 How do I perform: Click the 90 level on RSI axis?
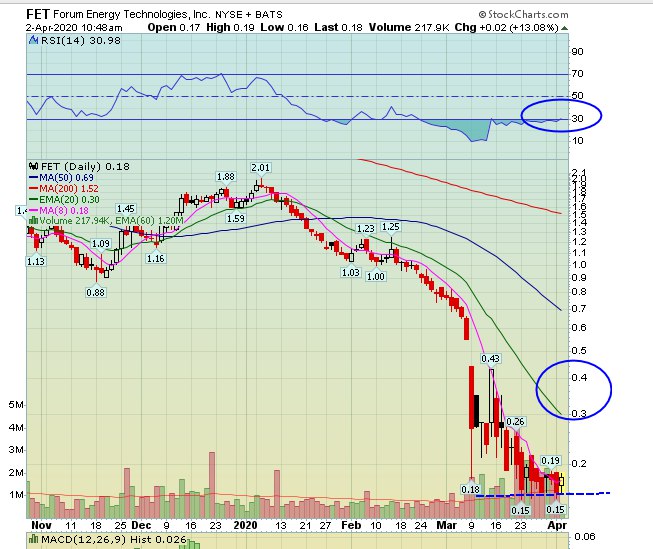click(578, 52)
